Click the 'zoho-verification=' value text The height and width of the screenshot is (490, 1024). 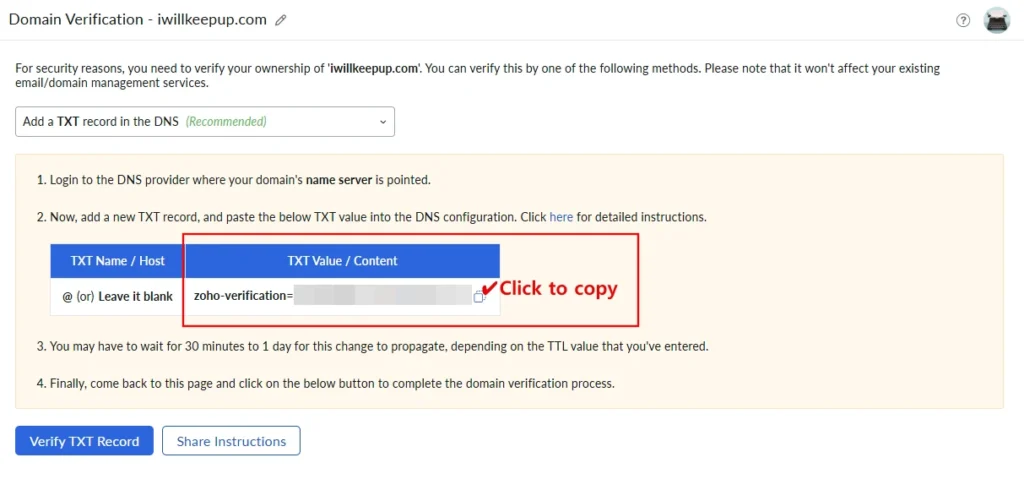pyautogui.click(x=243, y=296)
